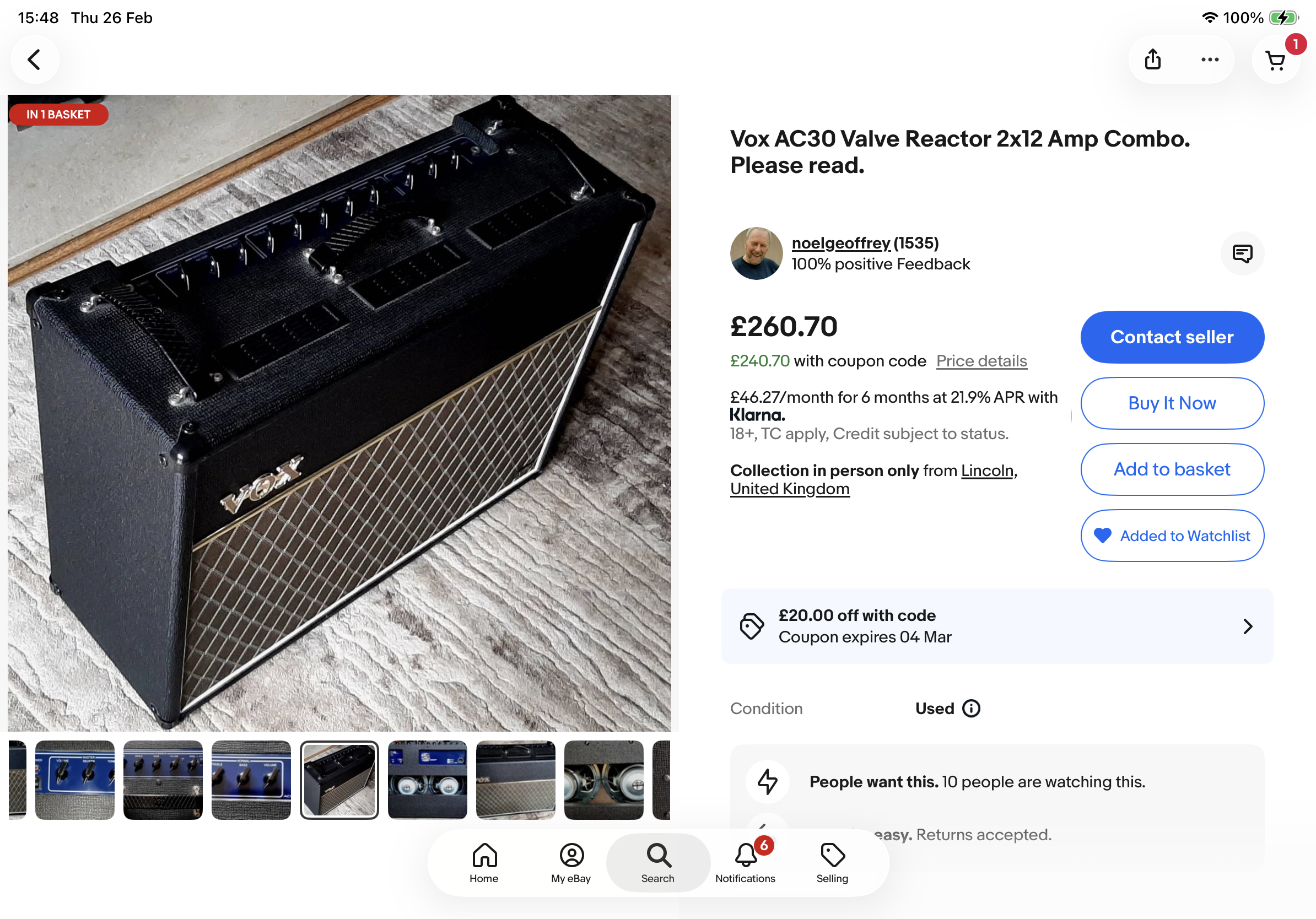Viewport: 1316px width, 919px height.
Task: Show Used condition info icon
Action: click(x=971, y=709)
